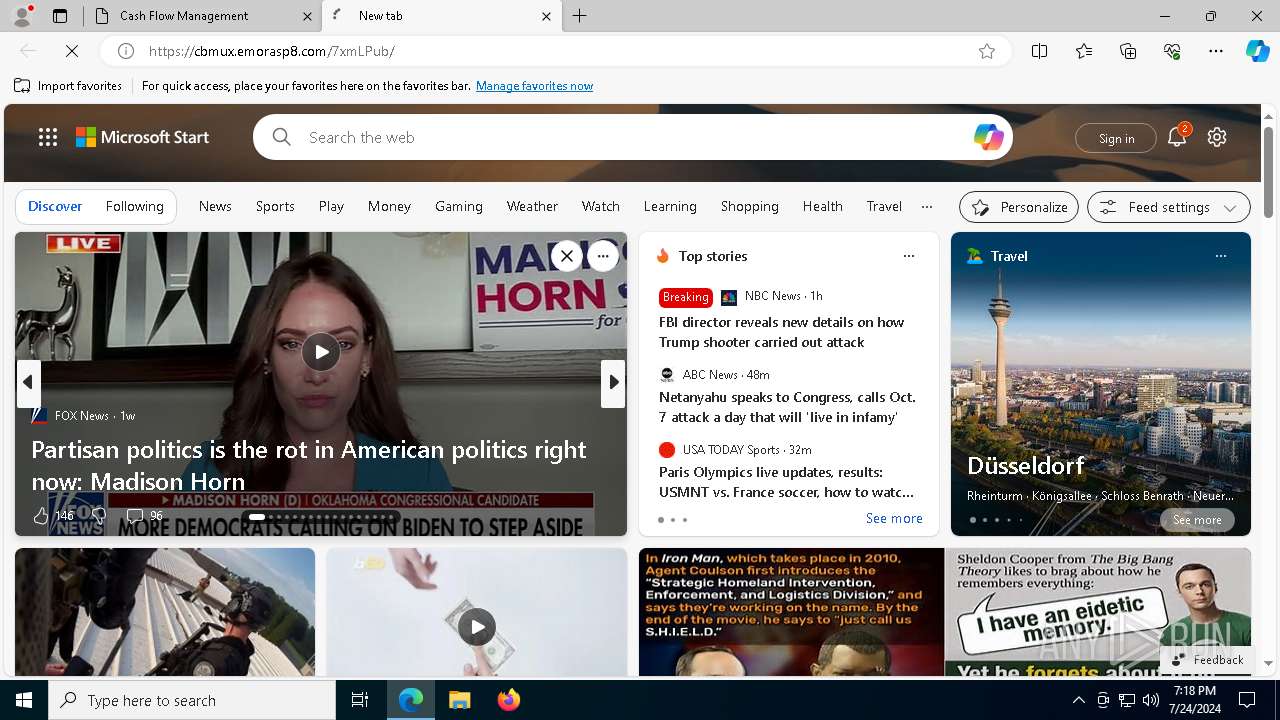Play the Madison Horn video
Image resolution: width=1280 pixels, height=720 pixels.
coord(321,352)
